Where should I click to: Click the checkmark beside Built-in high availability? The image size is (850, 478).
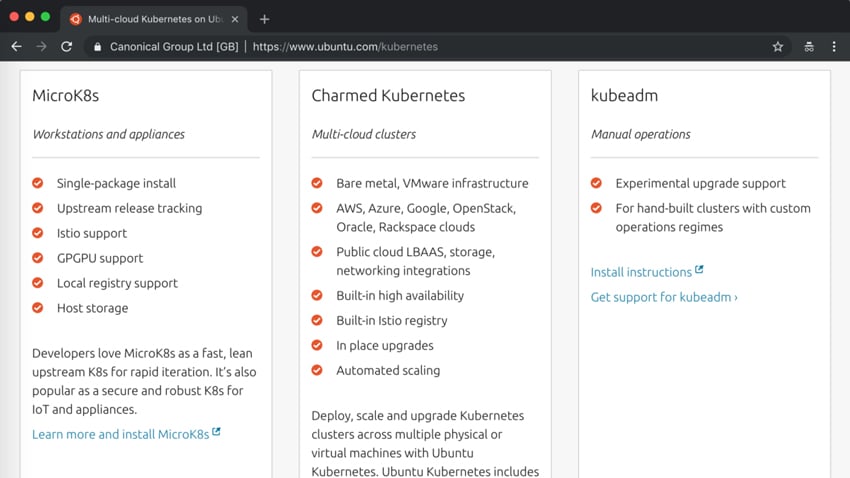tap(317, 295)
